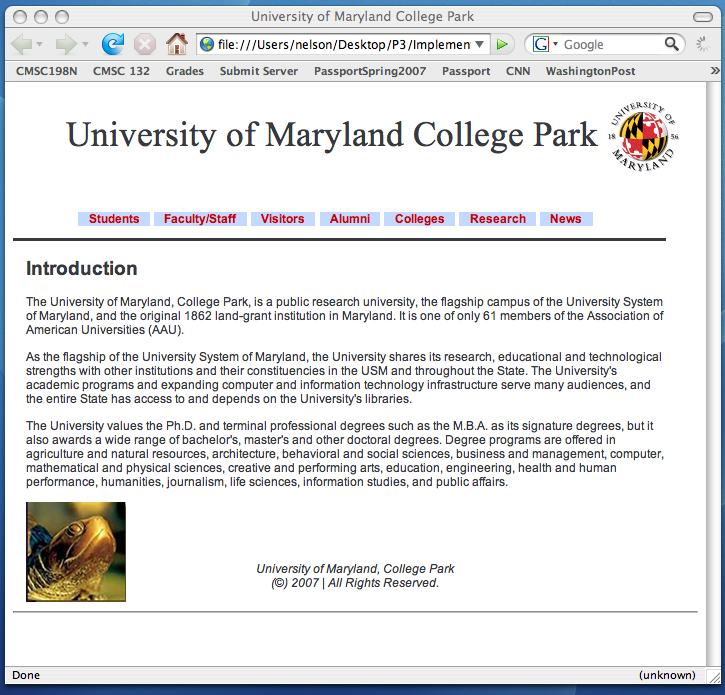Viewport: 725px width, 695px height.
Task: Select the Colleges navigation tab
Action: pos(419,219)
